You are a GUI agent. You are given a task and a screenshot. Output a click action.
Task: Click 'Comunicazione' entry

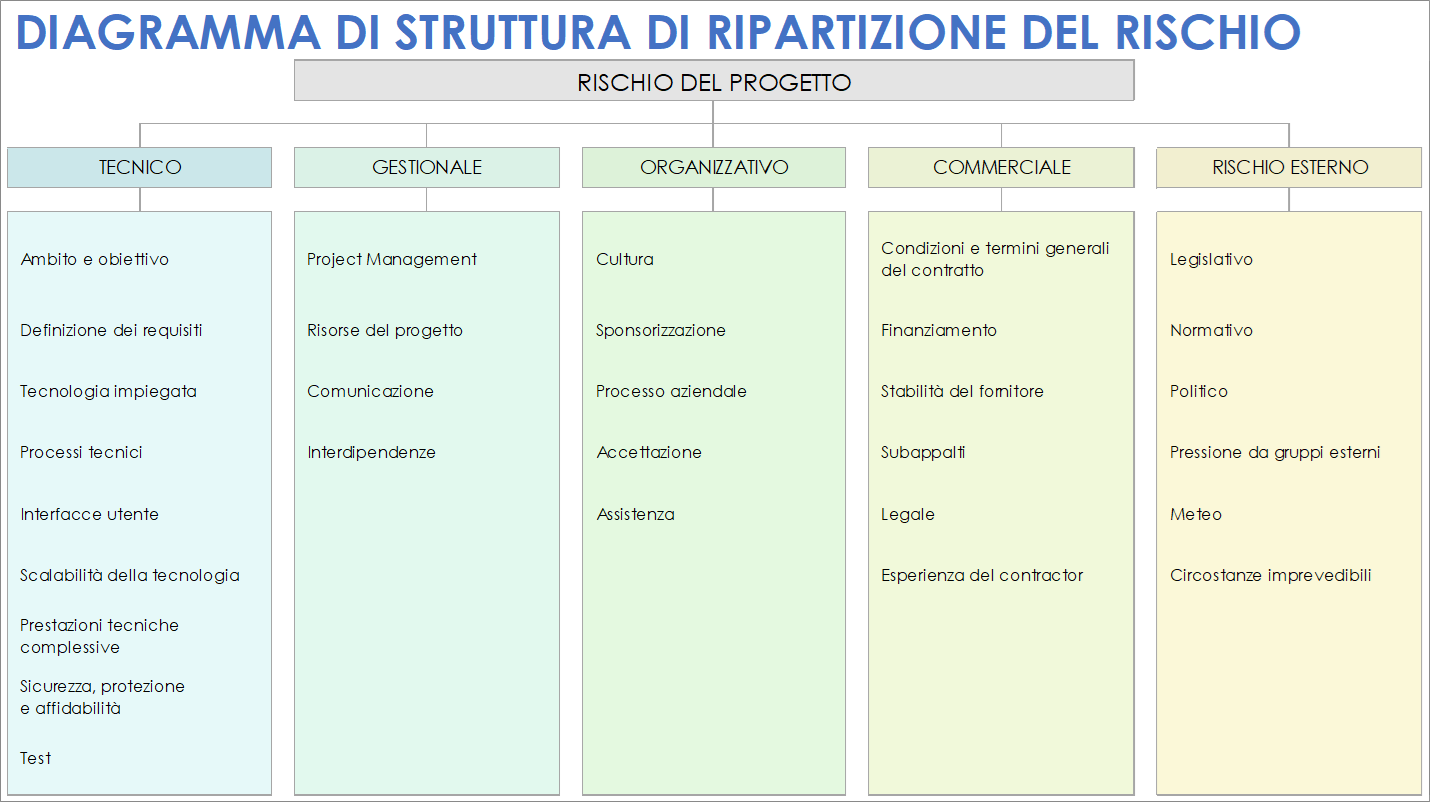(x=370, y=391)
